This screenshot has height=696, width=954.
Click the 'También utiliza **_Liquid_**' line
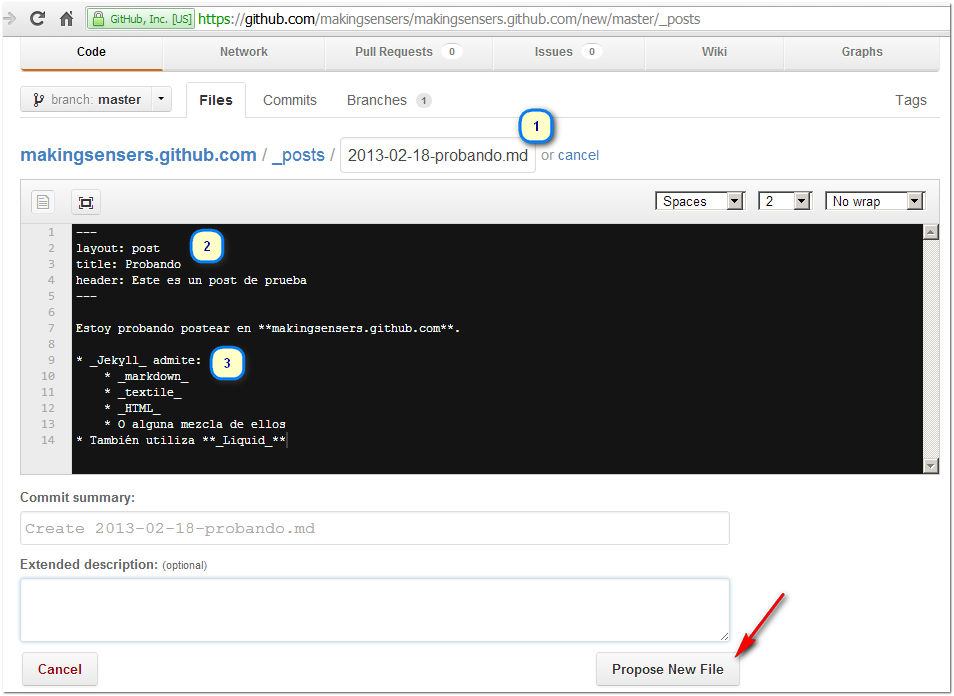pyautogui.click(x=181, y=440)
